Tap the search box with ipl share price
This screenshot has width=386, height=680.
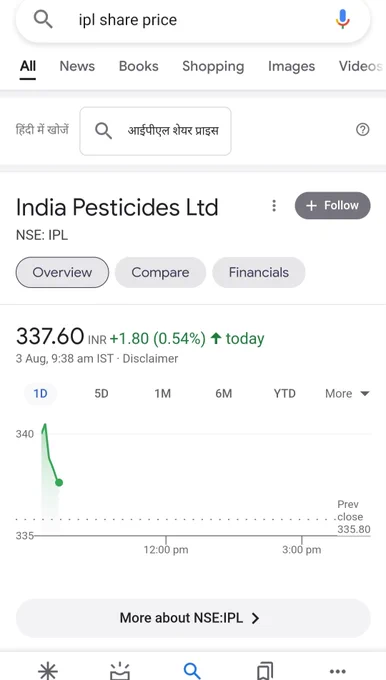click(x=193, y=20)
